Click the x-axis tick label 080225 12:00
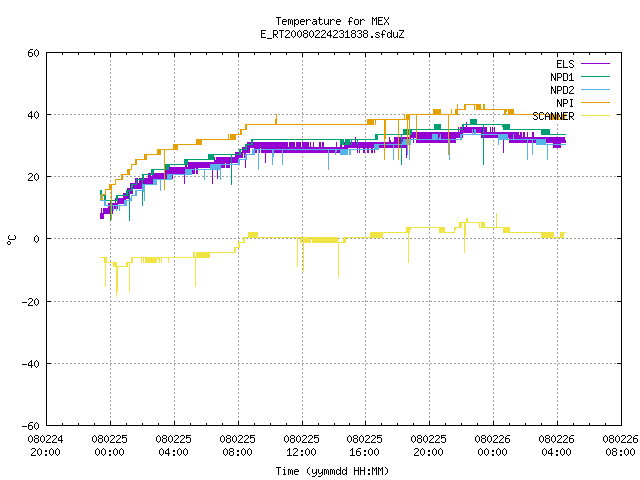This screenshot has width=640, height=480. tap(302, 446)
